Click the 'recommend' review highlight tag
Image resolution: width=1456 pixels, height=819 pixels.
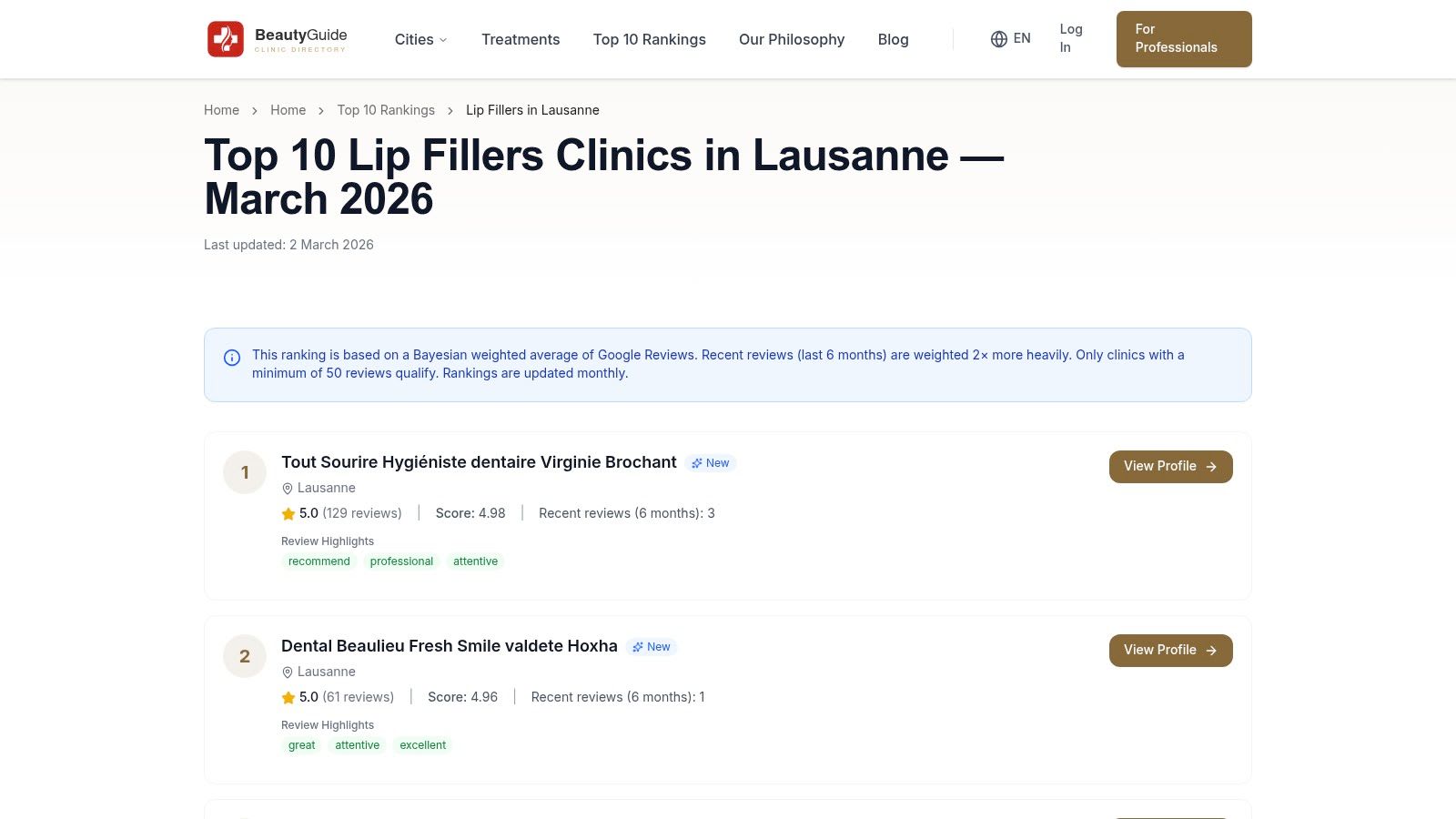coord(319,561)
